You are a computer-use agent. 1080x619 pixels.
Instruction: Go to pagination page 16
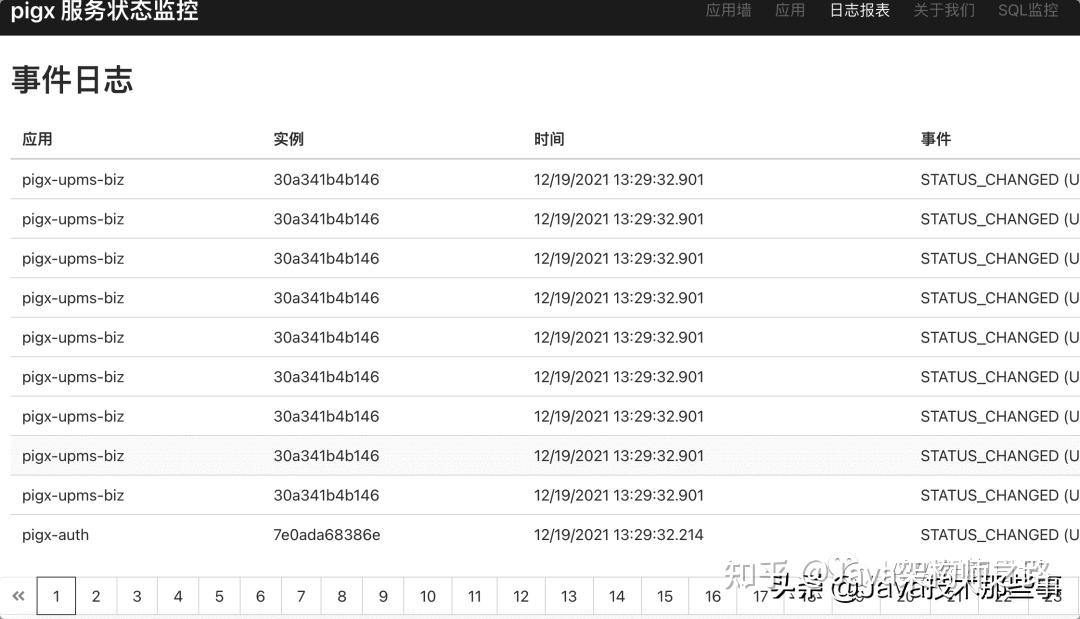[x=713, y=596]
